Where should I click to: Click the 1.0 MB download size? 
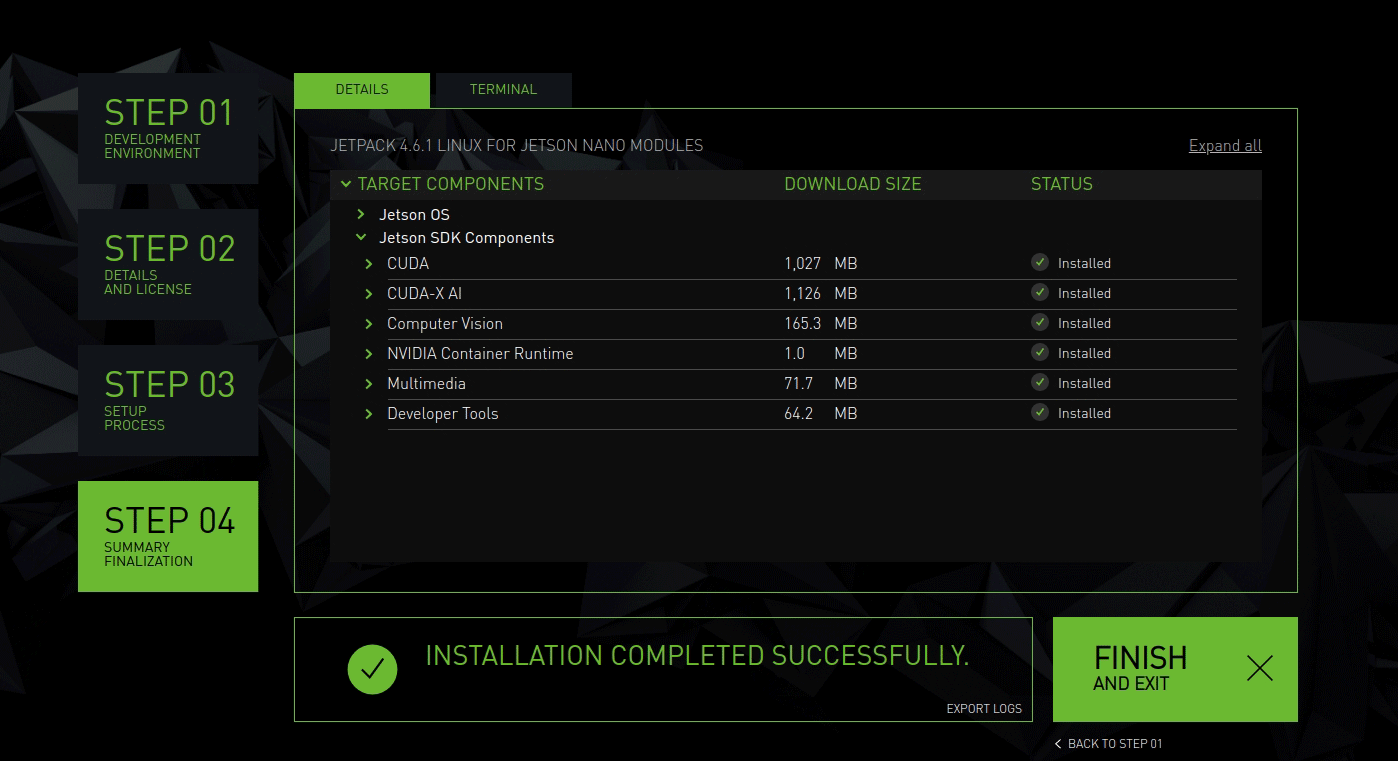click(x=820, y=354)
